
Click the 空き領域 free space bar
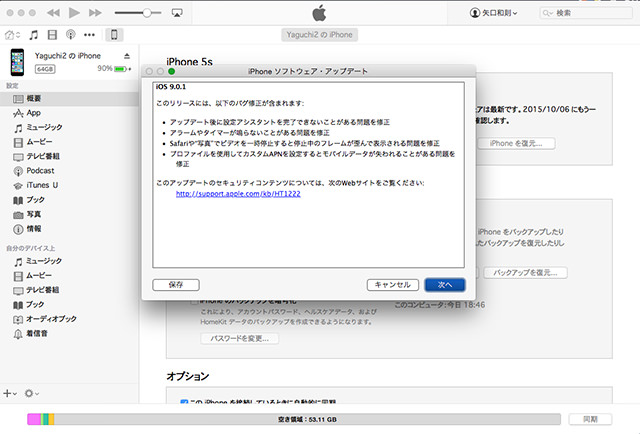pyautogui.click(x=307, y=419)
